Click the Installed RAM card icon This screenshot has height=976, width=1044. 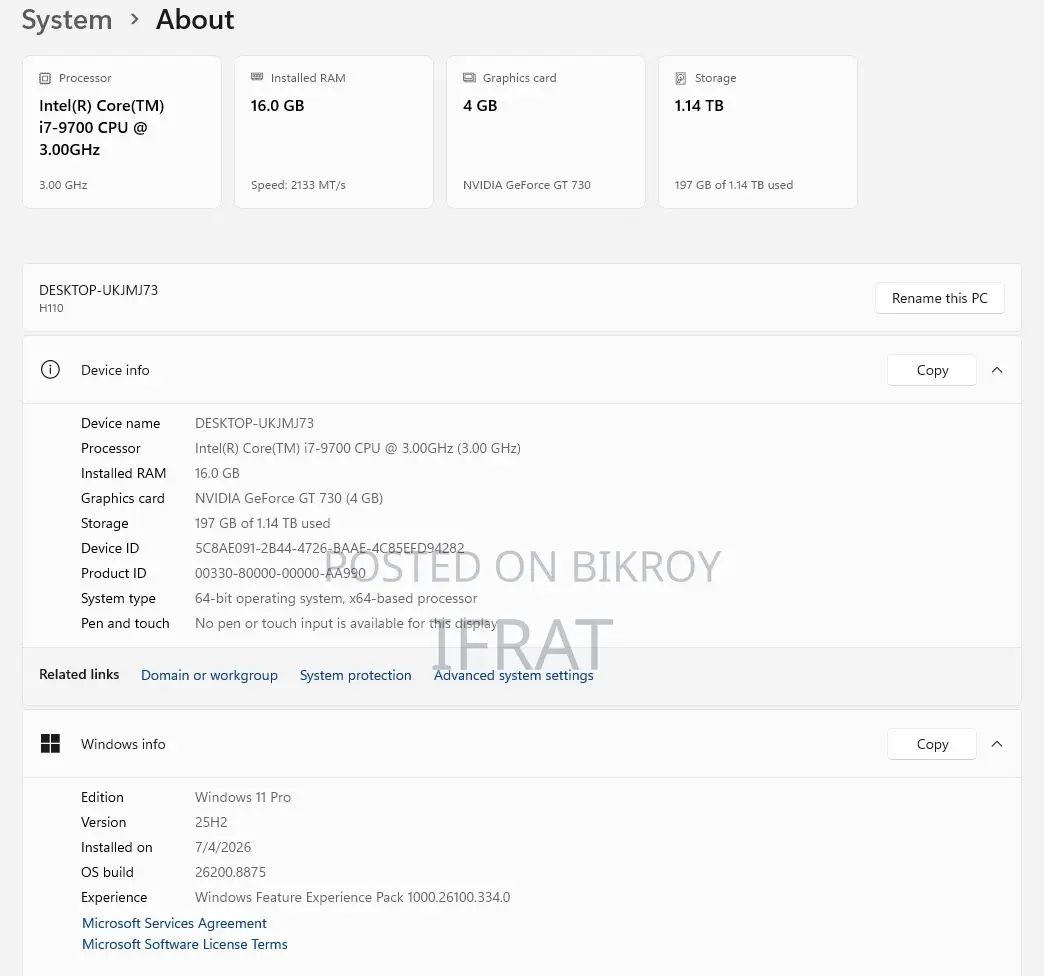pyautogui.click(x=257, y=77)
